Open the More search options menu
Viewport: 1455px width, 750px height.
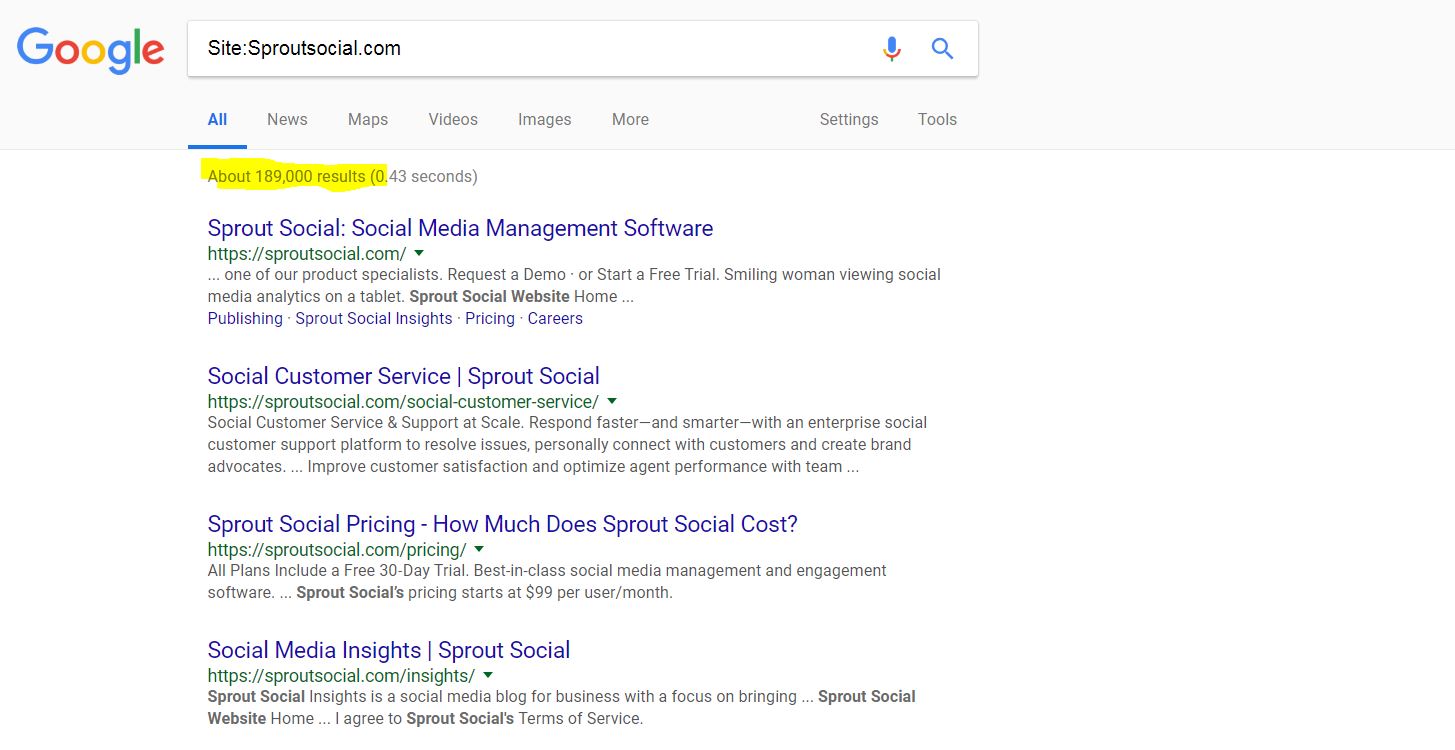(629, 119)
